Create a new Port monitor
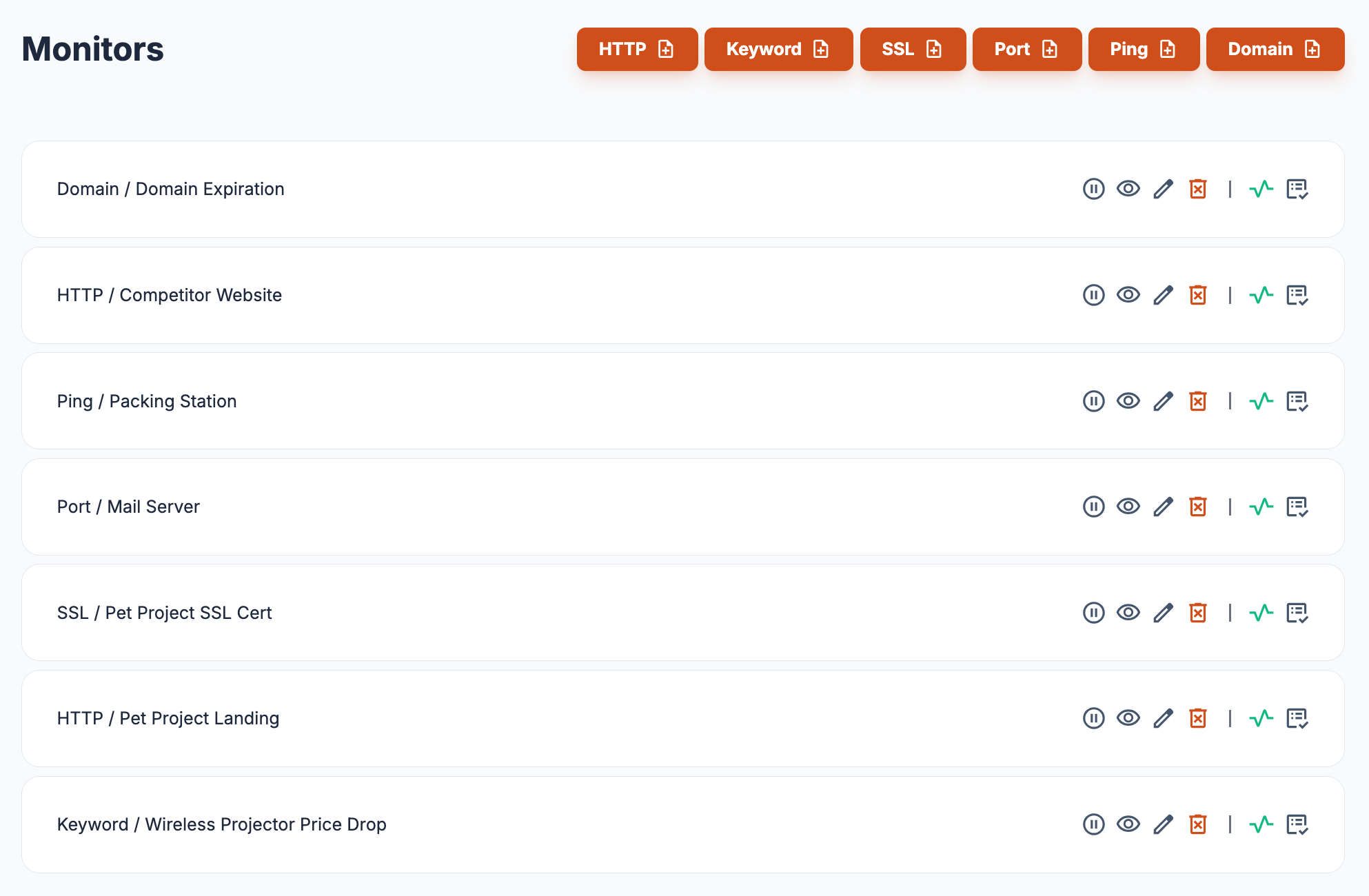Image resolution: width=1369 pixels, height=896 pixels. [x=1026, y=49]
